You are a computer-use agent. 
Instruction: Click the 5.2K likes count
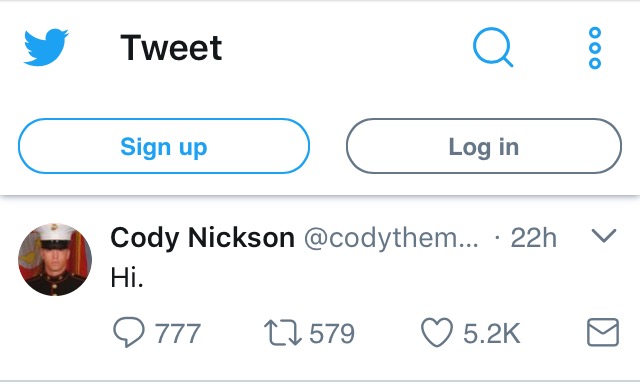tap(491, 334)
